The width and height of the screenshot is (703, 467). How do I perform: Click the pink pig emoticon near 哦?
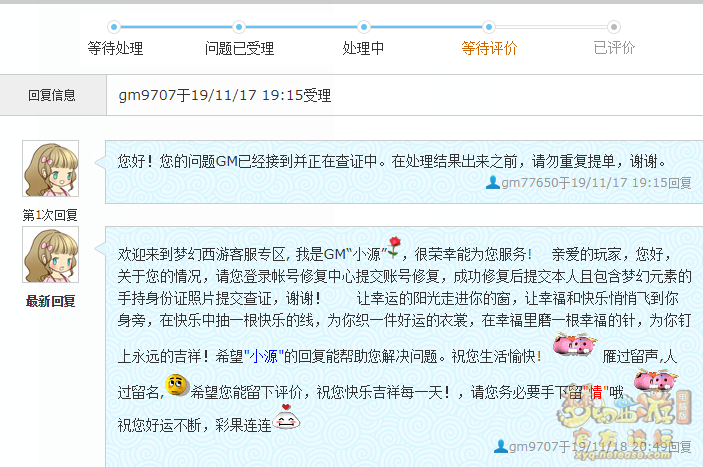(x=655, y=381)
